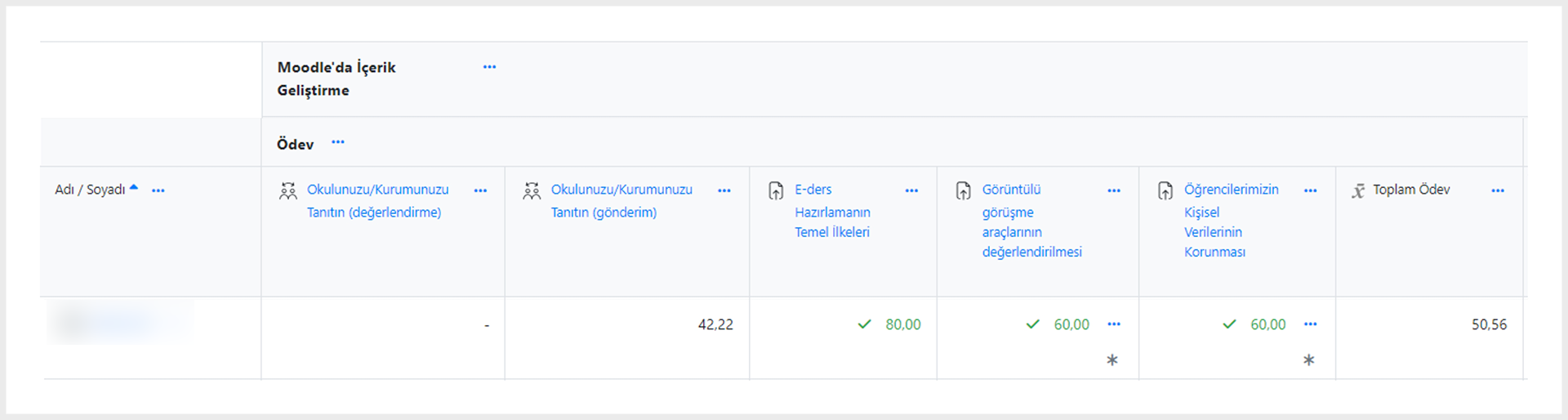Screen dimensions: 1568x420
Task: Open actions menu for Tanıtın (değerlendirme) column
Action: [480, 190]
